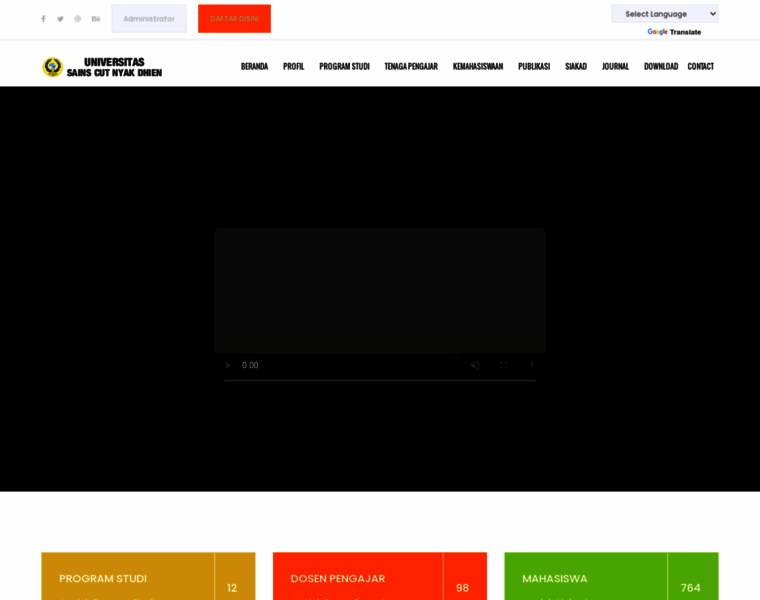Open the PROFIL menu
The width and height of the screenshot is (760, 600).
(x=293, y=66)
